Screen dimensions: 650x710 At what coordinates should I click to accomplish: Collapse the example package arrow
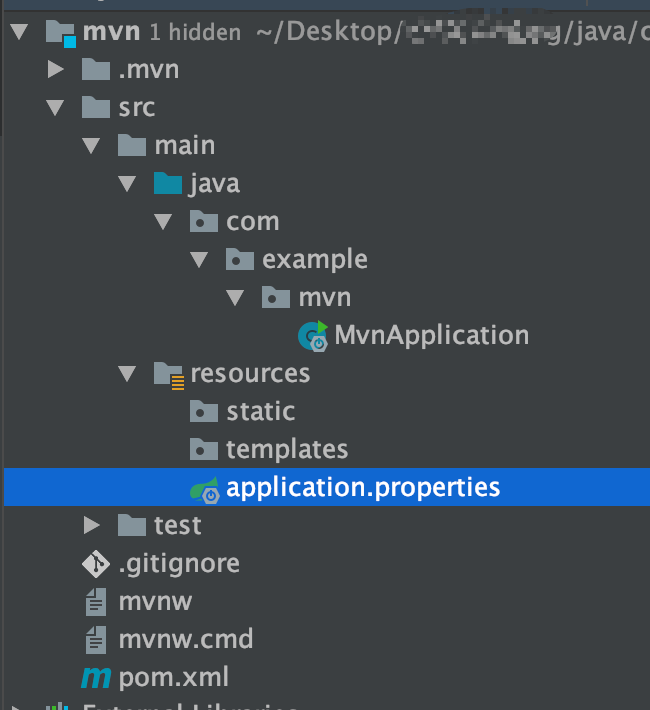199,259
